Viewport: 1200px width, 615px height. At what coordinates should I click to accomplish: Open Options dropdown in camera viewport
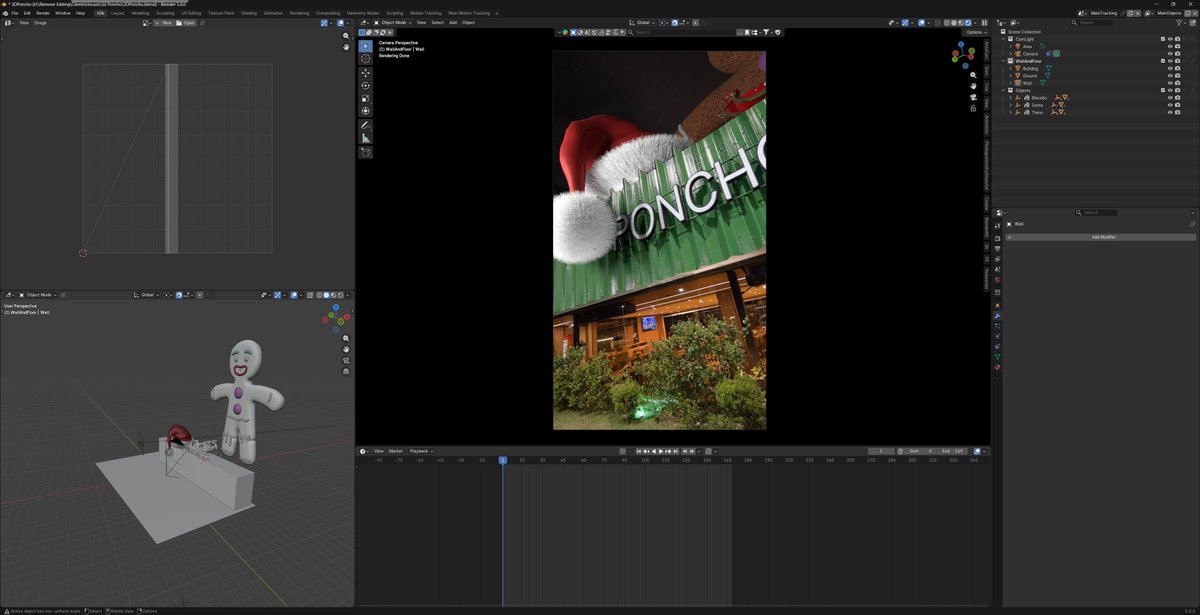(x=977, y=32)
